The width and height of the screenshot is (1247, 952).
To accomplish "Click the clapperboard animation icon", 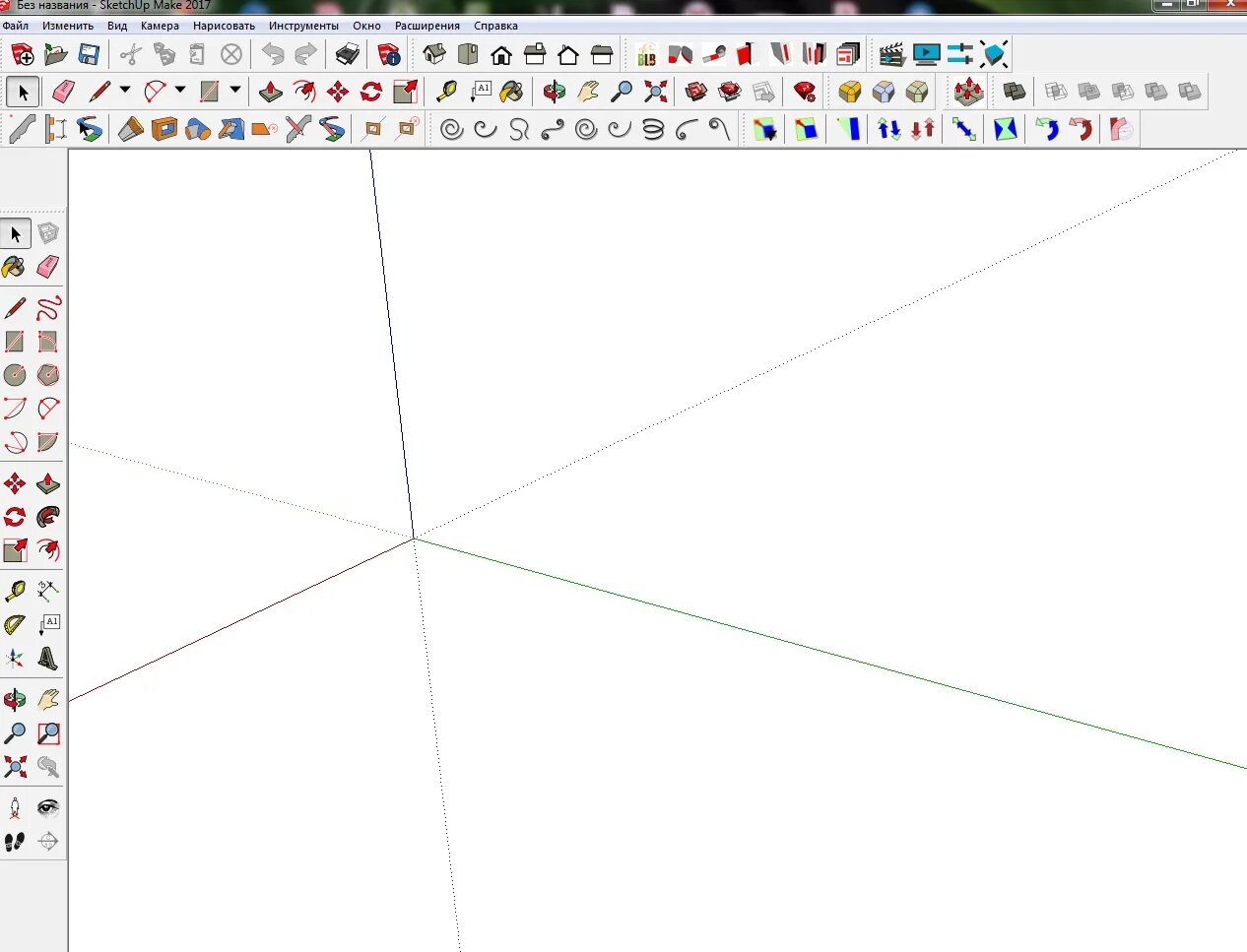I will point(892,54).
